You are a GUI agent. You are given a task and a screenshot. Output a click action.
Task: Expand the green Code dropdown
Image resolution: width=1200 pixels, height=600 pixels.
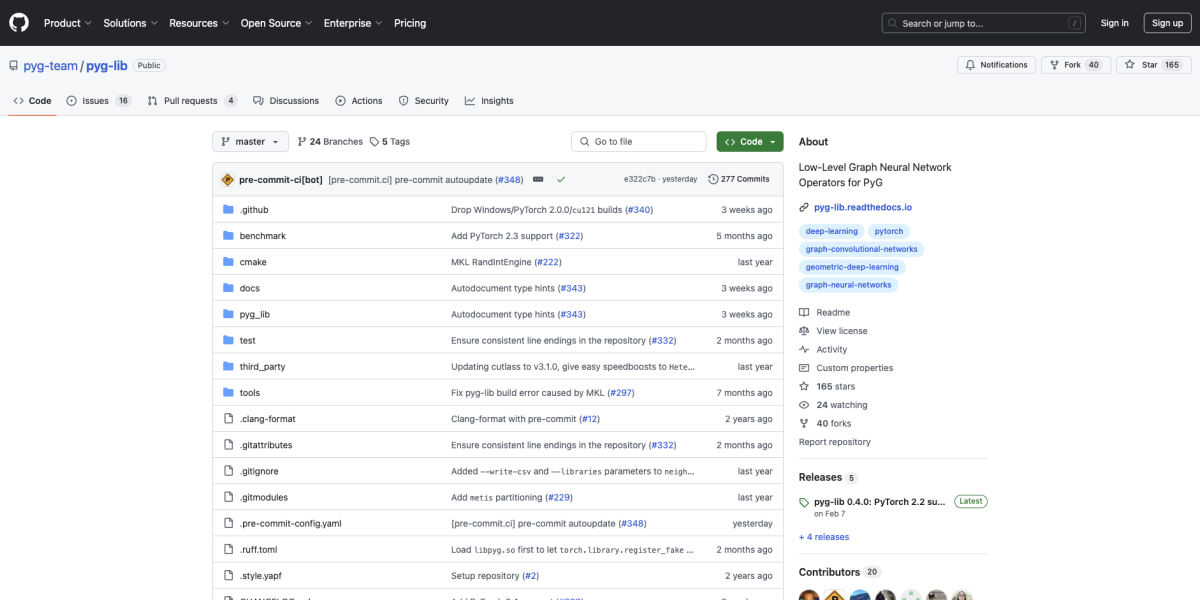click(750, 142)
